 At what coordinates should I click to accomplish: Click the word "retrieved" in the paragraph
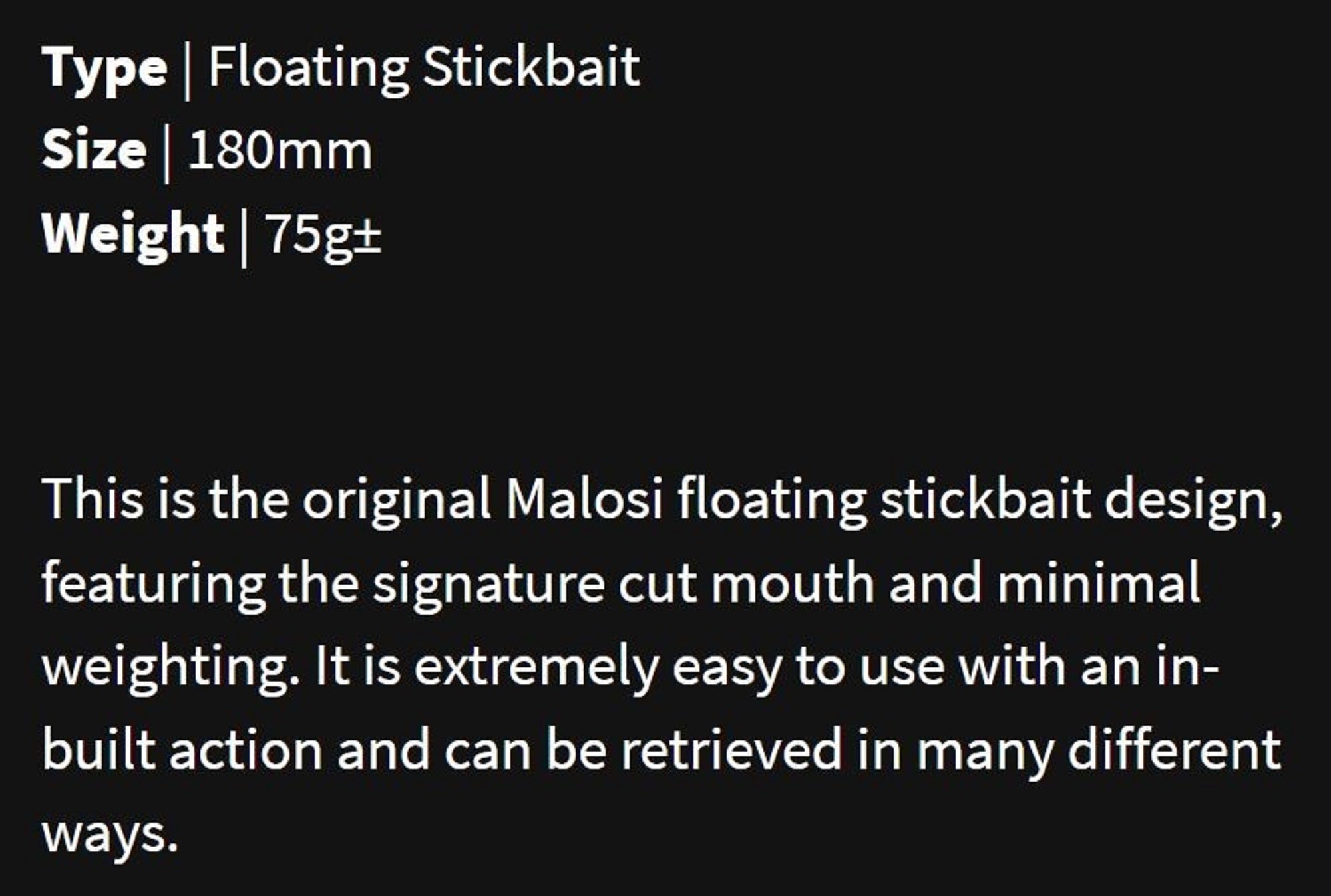731,751
